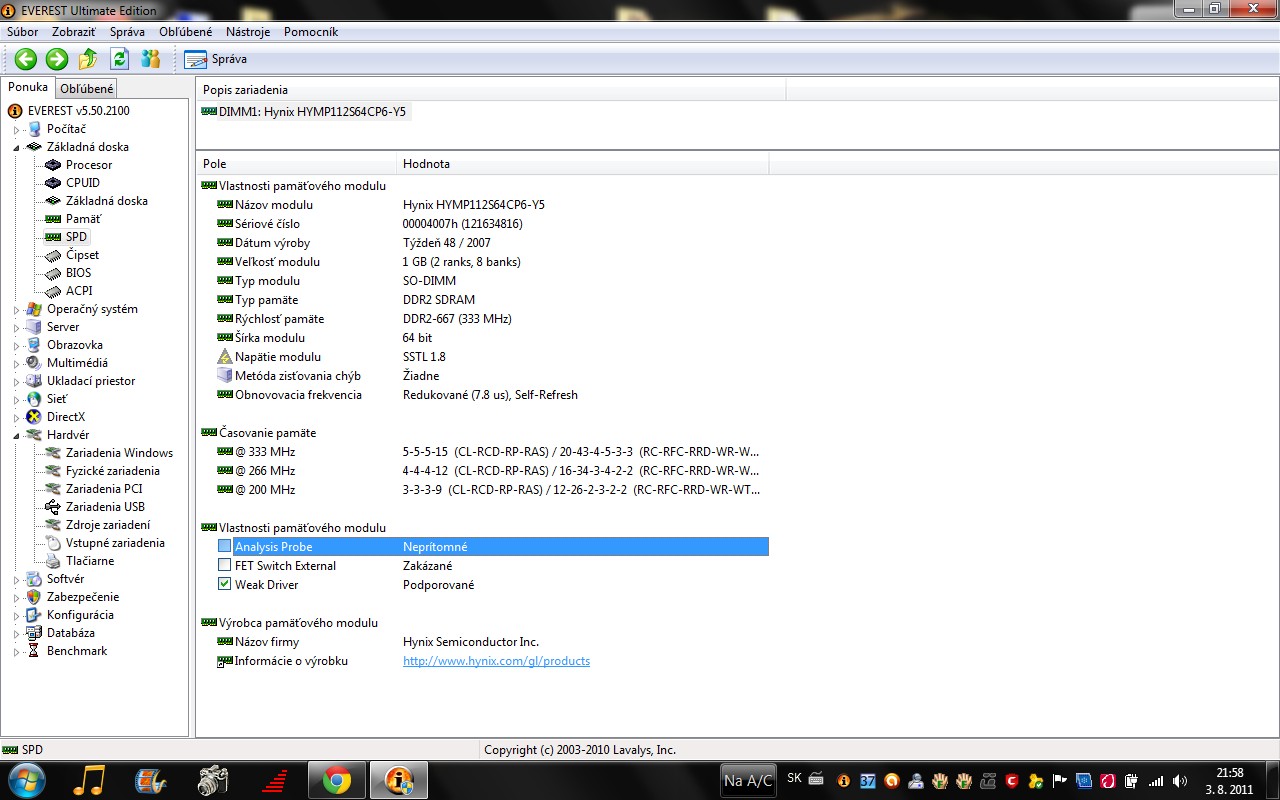Viewport: 1280px width, 800px height.
Task: Open the Súbor menu
Action: tap(22, 32)
